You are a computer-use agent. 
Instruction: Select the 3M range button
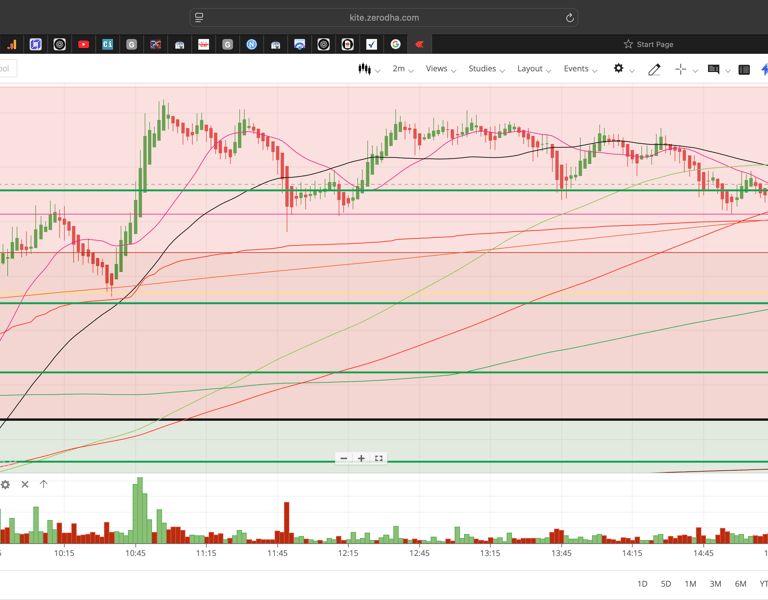click(x=715, y=584)
